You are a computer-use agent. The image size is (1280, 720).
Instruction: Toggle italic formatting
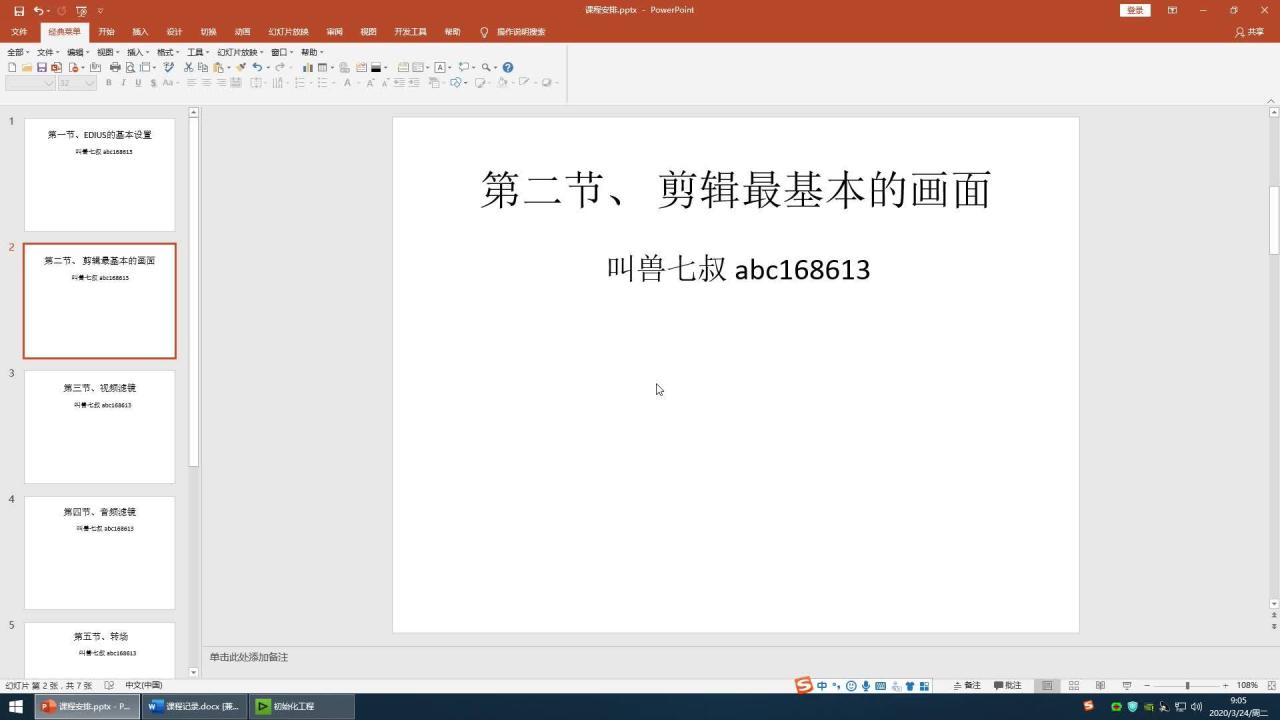click(124, 83)
